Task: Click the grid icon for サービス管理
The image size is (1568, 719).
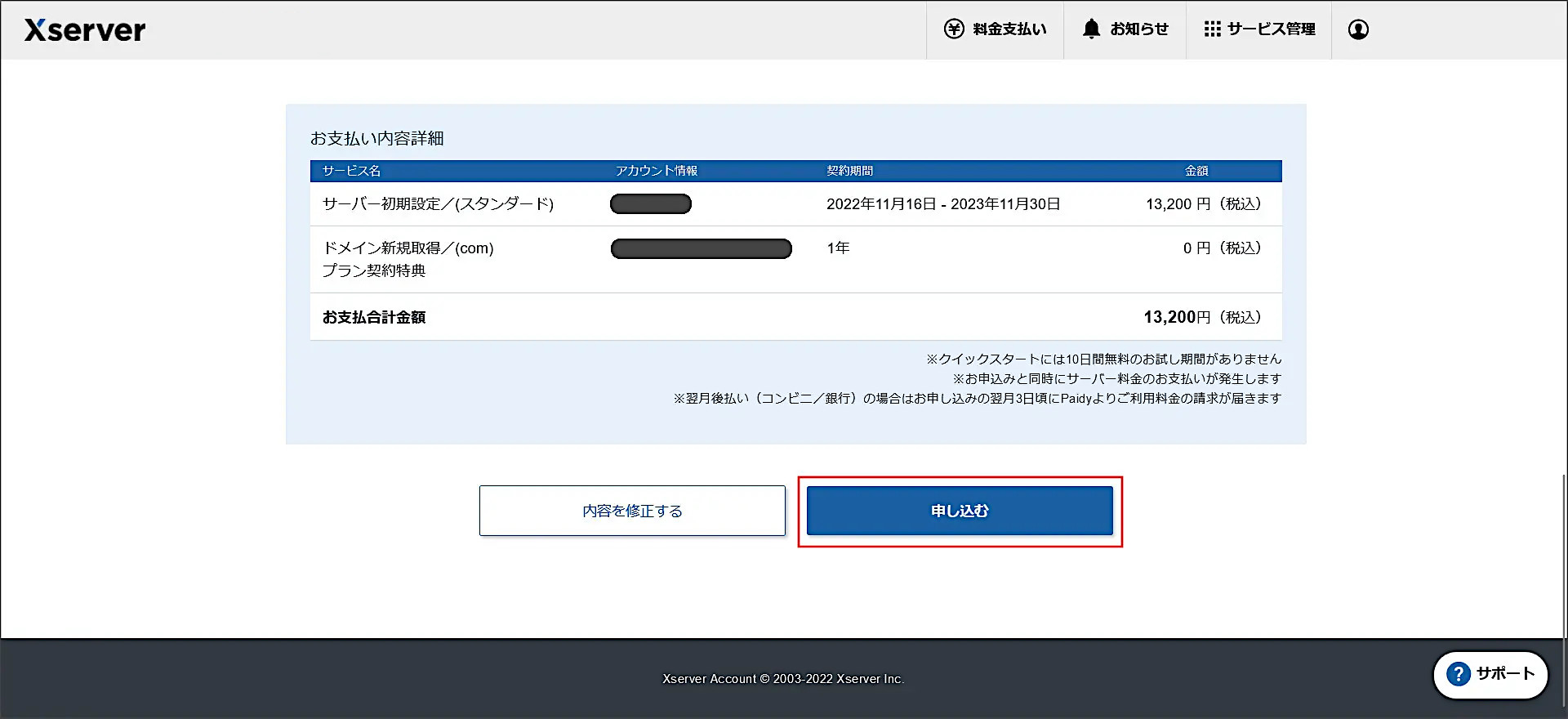Action: (x=1212, y=29)
